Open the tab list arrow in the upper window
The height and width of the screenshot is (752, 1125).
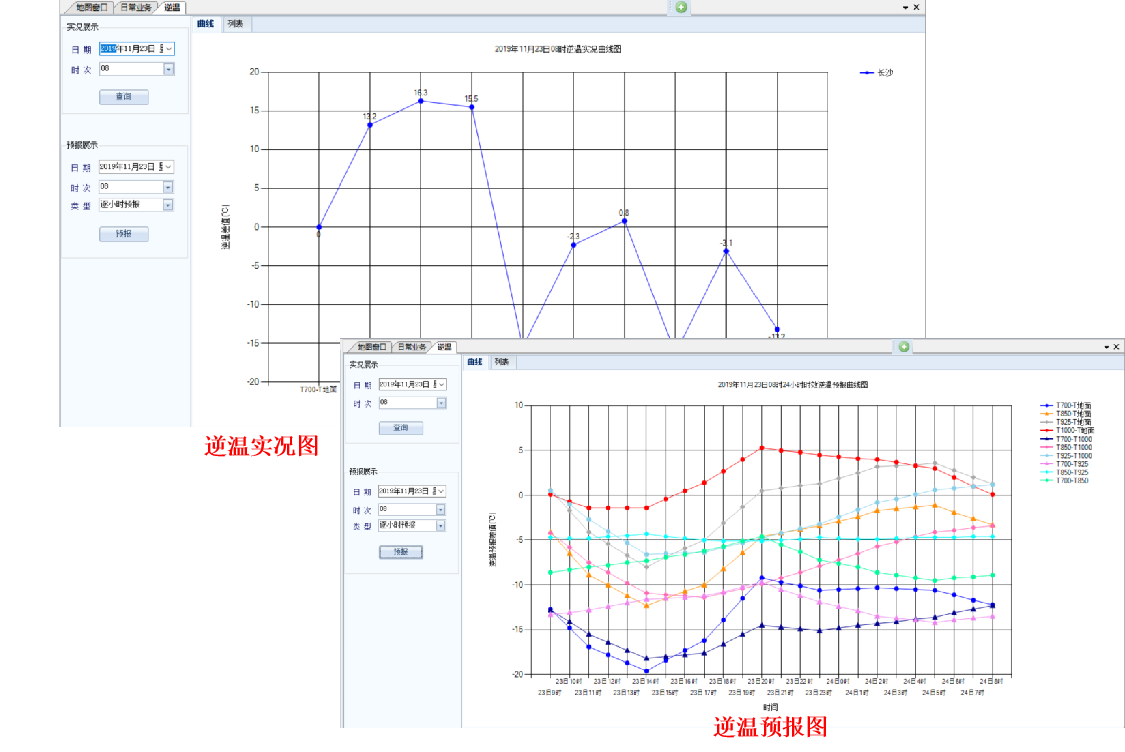coord(905,7)
